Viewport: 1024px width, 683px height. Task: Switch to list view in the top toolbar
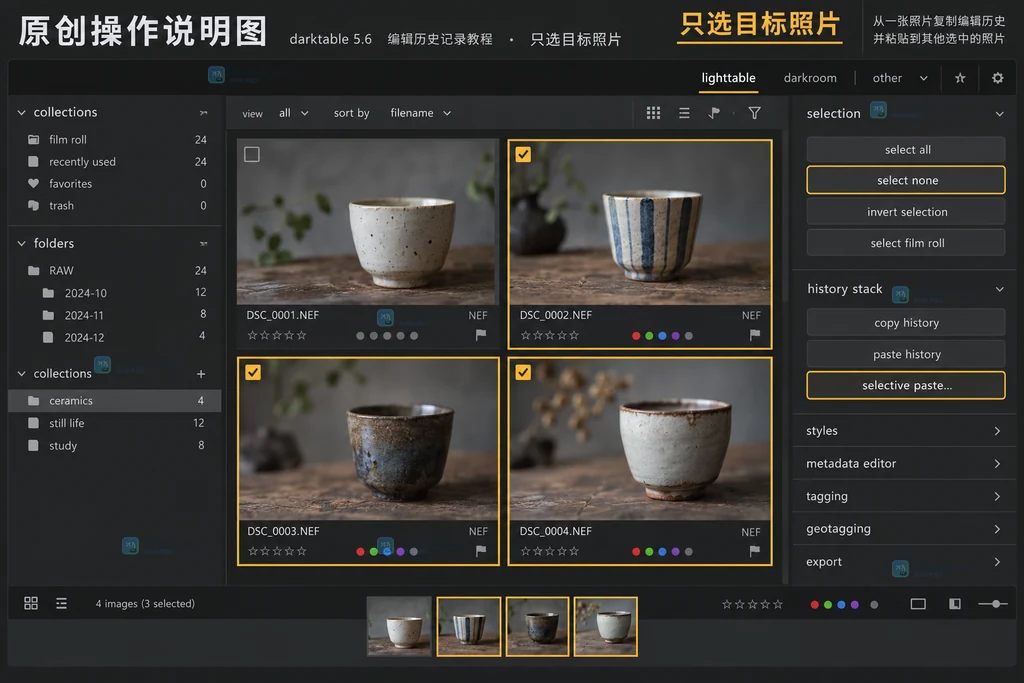tap(684, 113)
